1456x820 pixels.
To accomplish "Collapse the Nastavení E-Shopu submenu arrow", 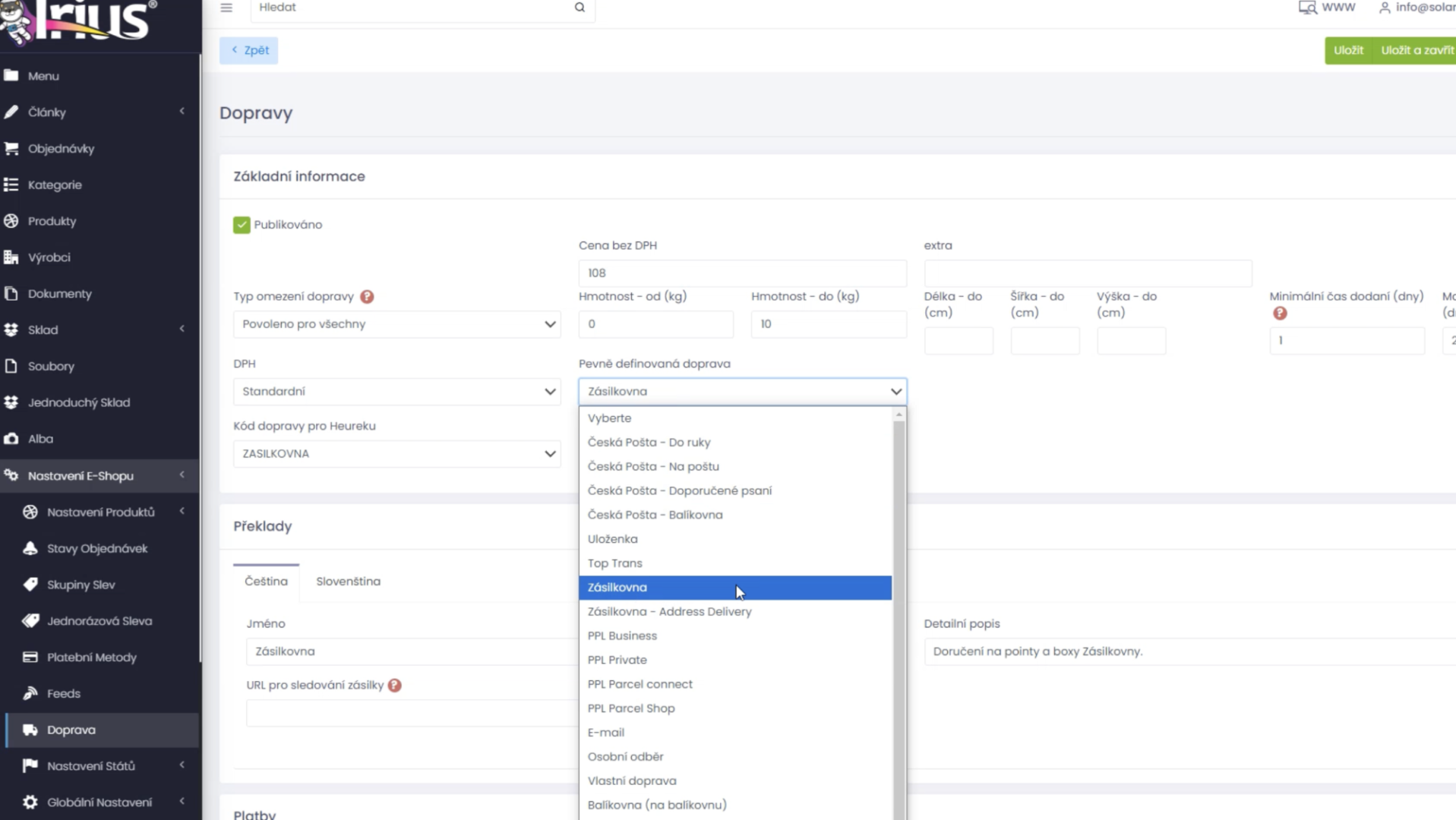I will [x=182, y=475].
